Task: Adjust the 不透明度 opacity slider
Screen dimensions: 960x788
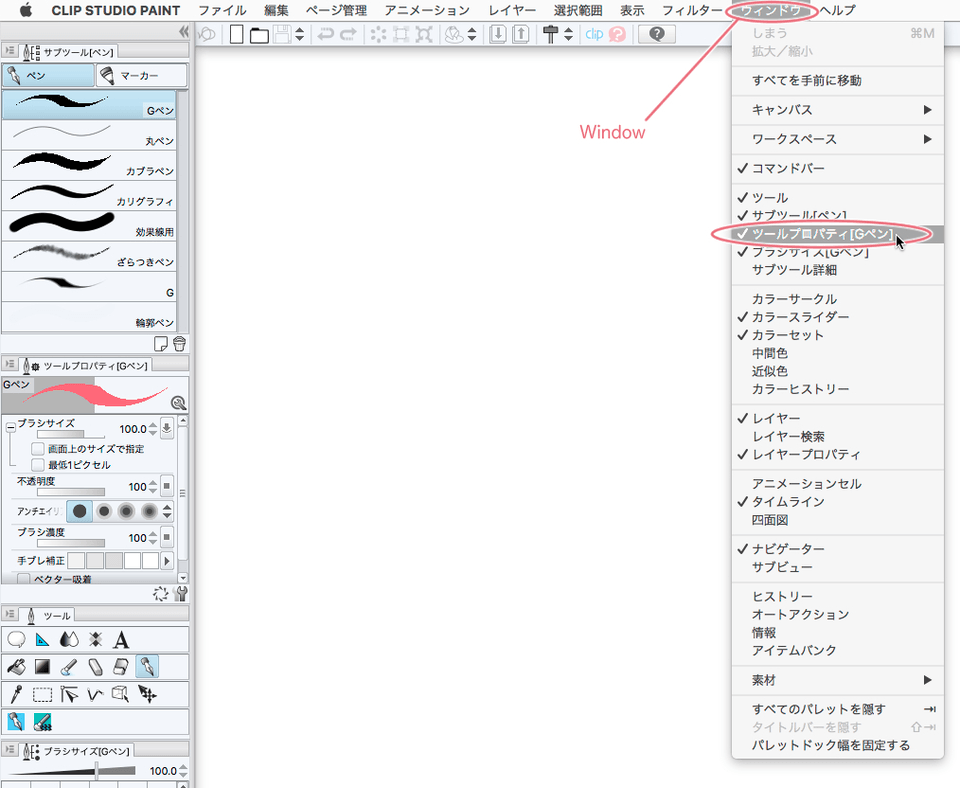Action: (60, 492)
